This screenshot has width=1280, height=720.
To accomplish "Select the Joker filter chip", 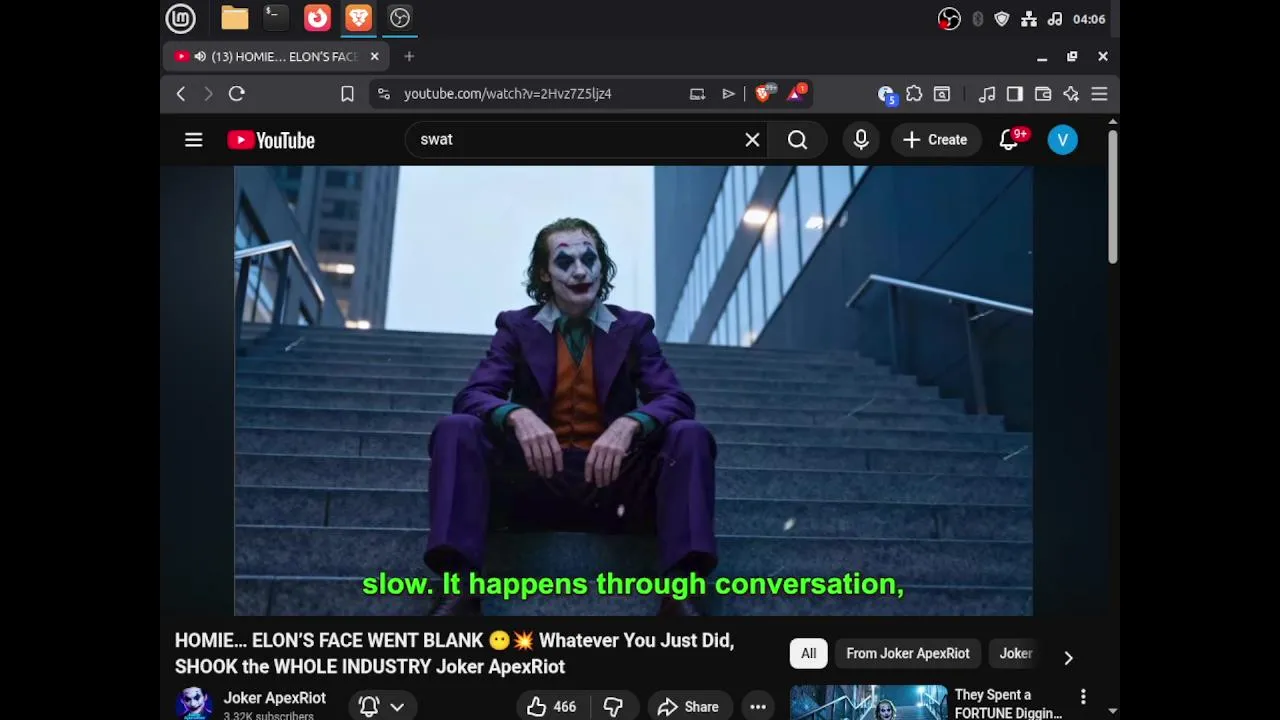I will 1016,654.
